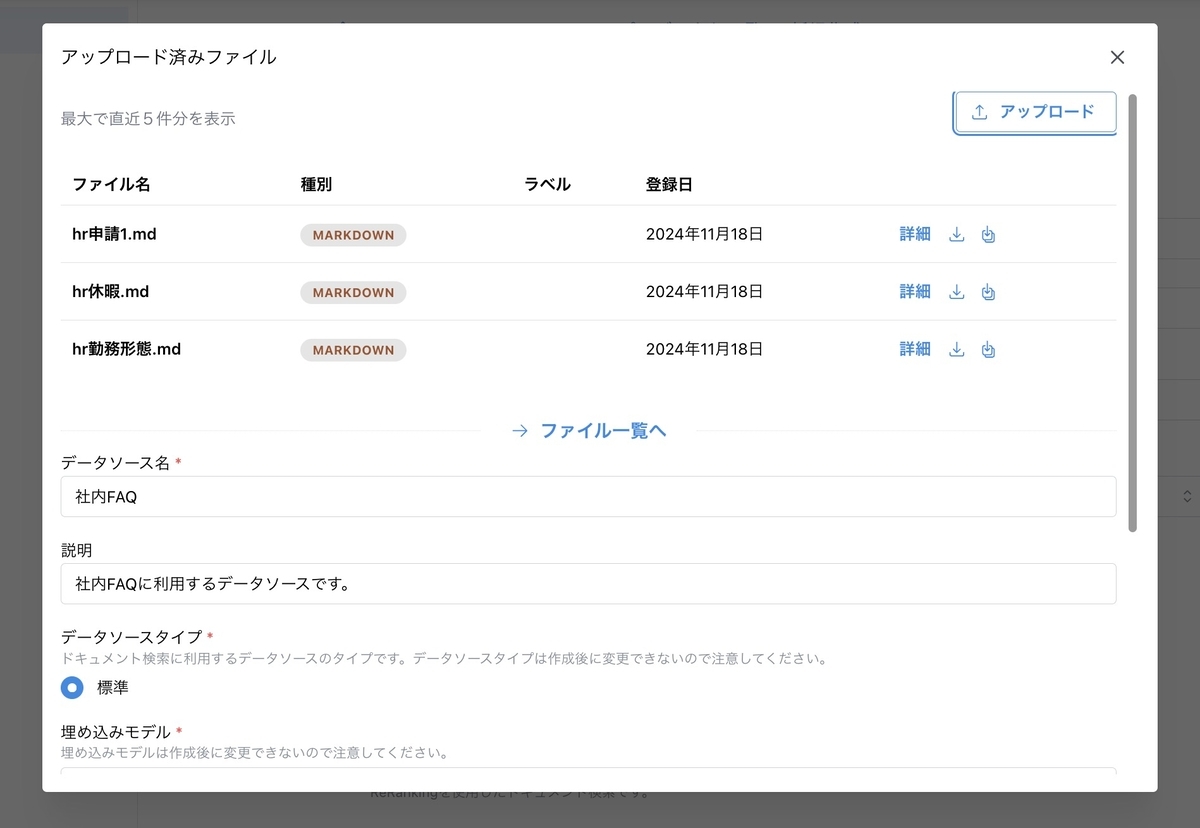Click stacked-download icon in hr申請1.md row
Viewport: 1200px width, 828px height.
click(x=988, y=235)
